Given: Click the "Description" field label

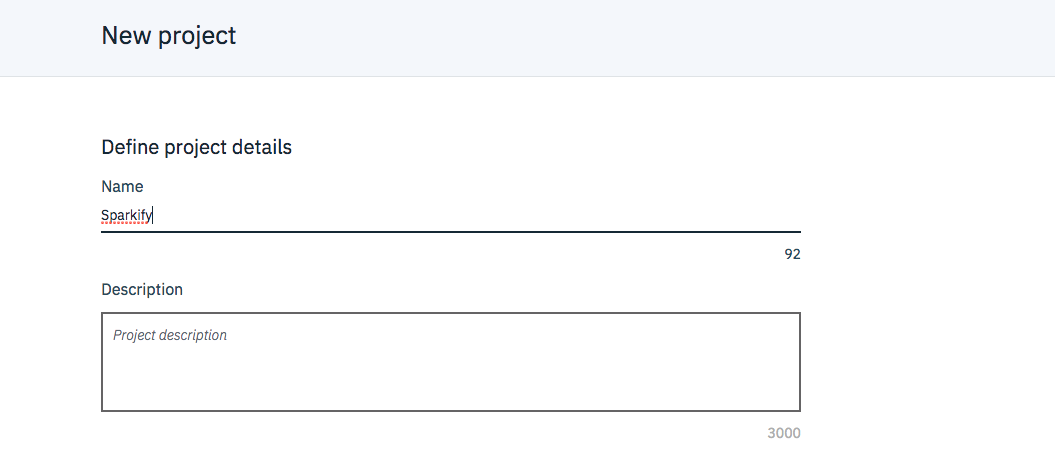Looking at the screenshot, I should tap(142, 289).
